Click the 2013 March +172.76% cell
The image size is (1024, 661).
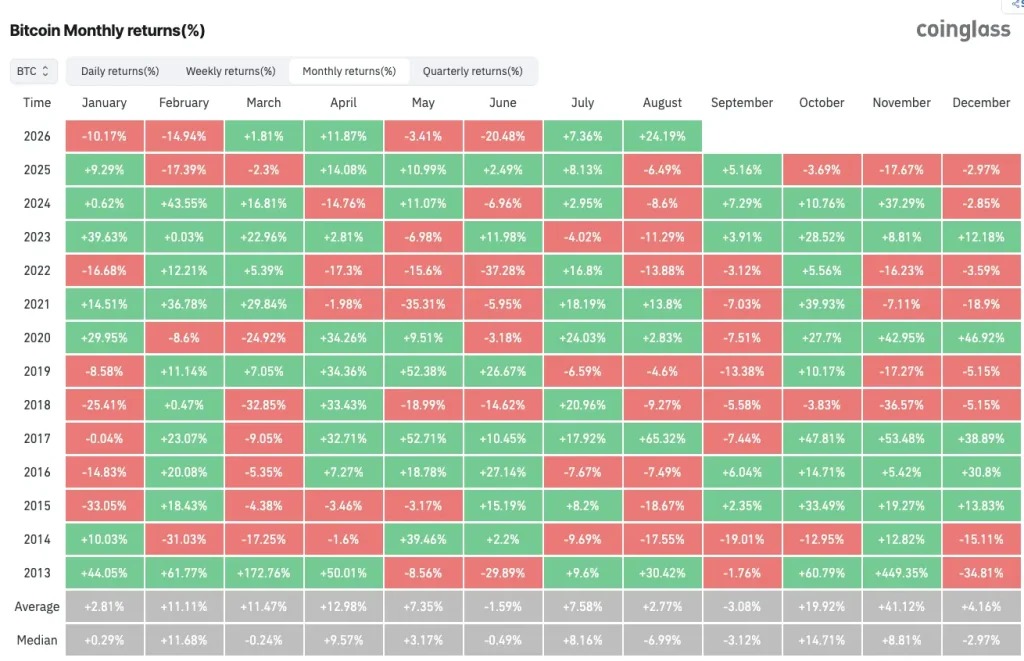[264, 573]
